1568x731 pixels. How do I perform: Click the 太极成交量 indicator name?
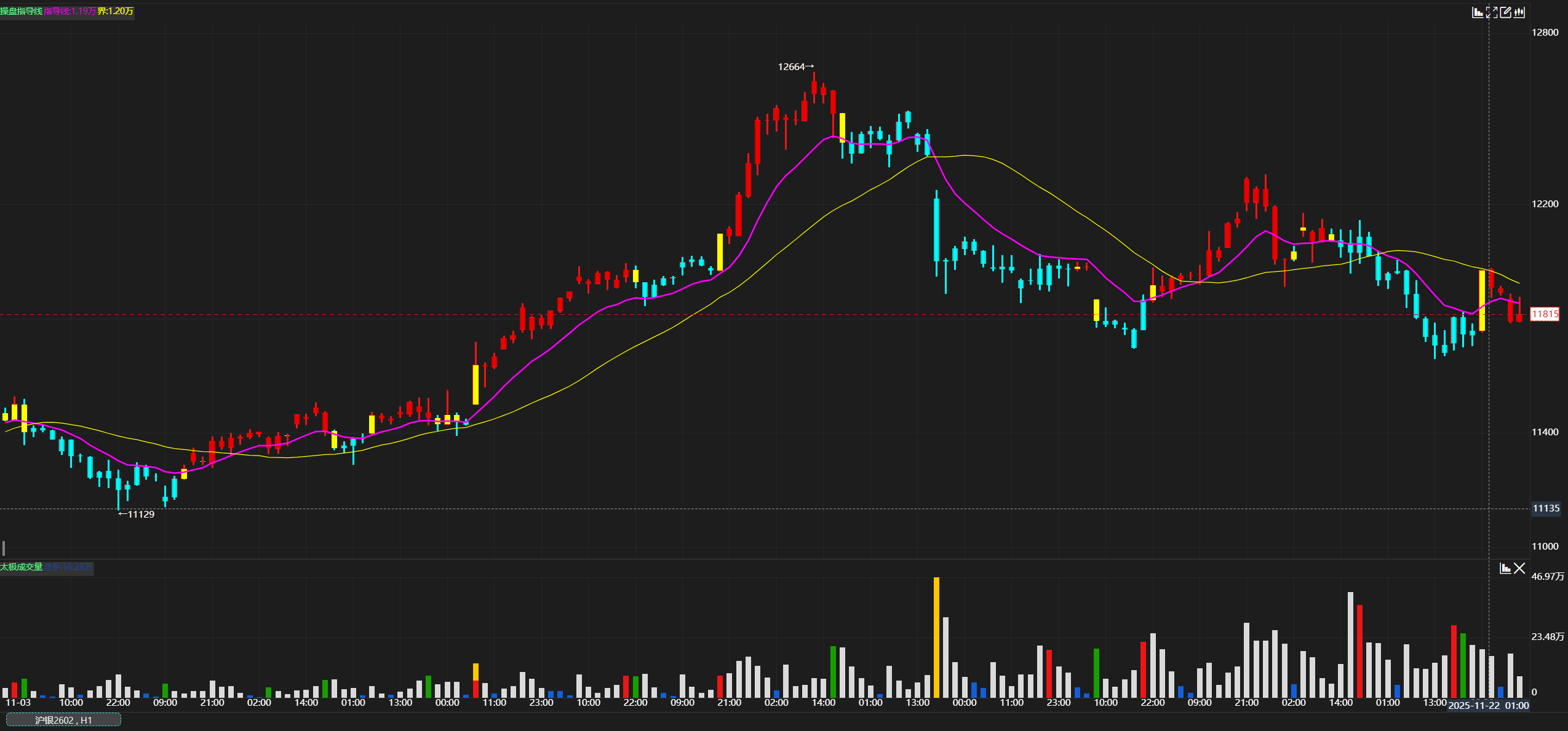tap(22, 567)
